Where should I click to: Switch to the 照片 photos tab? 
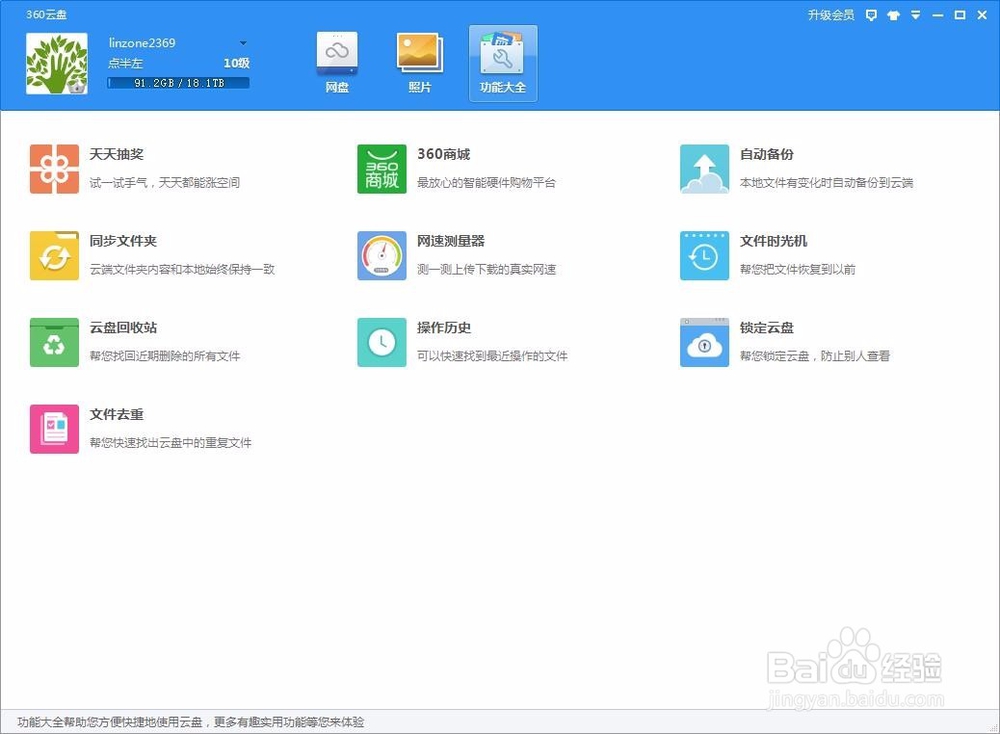tap(420, 62)
